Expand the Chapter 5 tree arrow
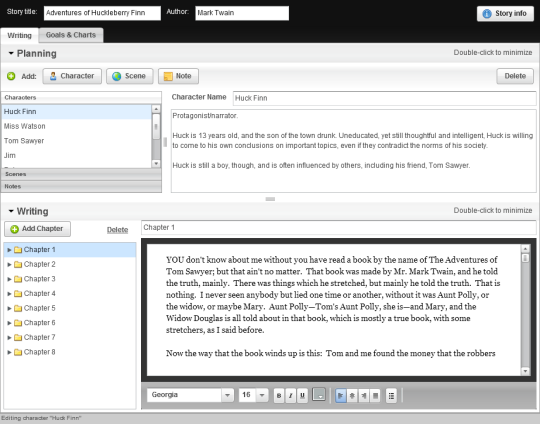Viewport: 540px width, 424px height. click(9, 309)
